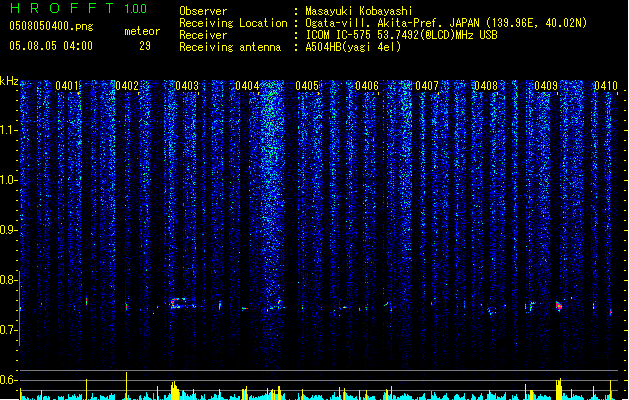
Task: Click the meteor count label
Action: click(142, 31)
